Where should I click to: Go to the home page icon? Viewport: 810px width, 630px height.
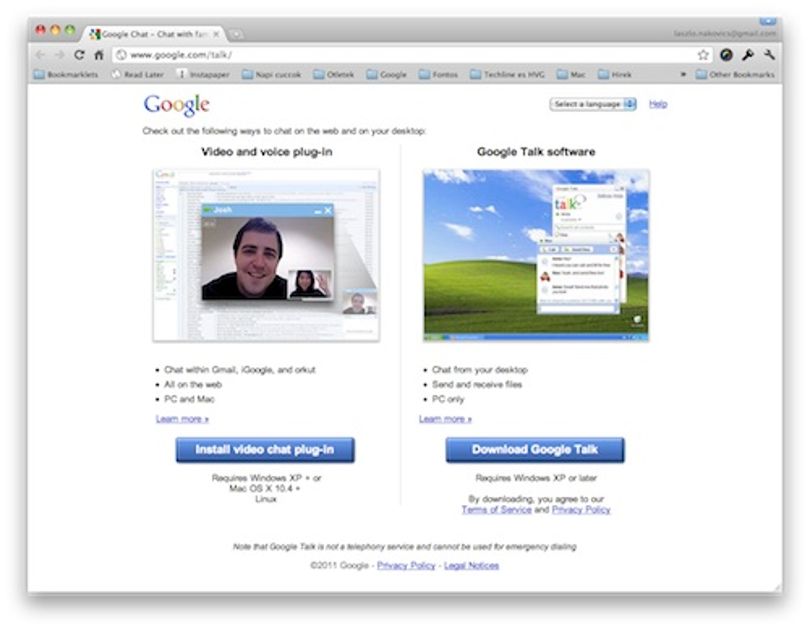99,55
